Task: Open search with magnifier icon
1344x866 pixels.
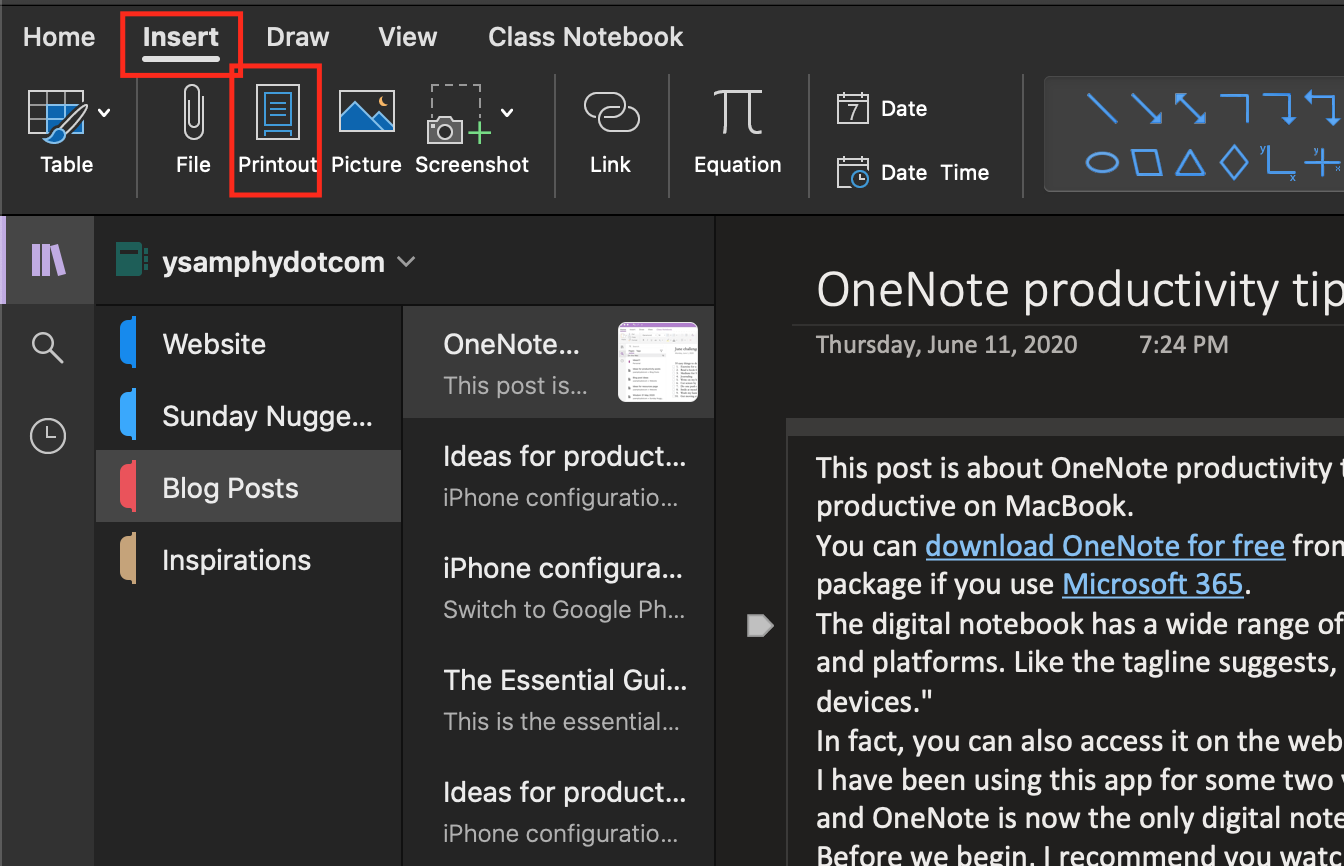Action: coord(47,347)
